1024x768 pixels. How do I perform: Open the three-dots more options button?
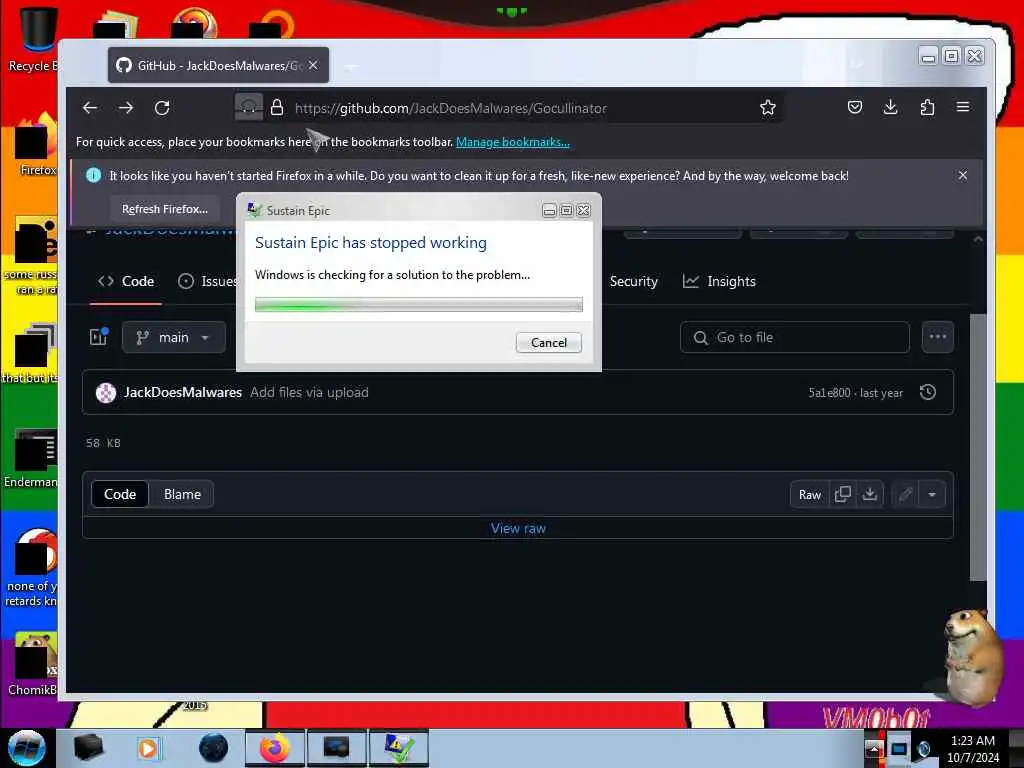(x=937, y=337)
